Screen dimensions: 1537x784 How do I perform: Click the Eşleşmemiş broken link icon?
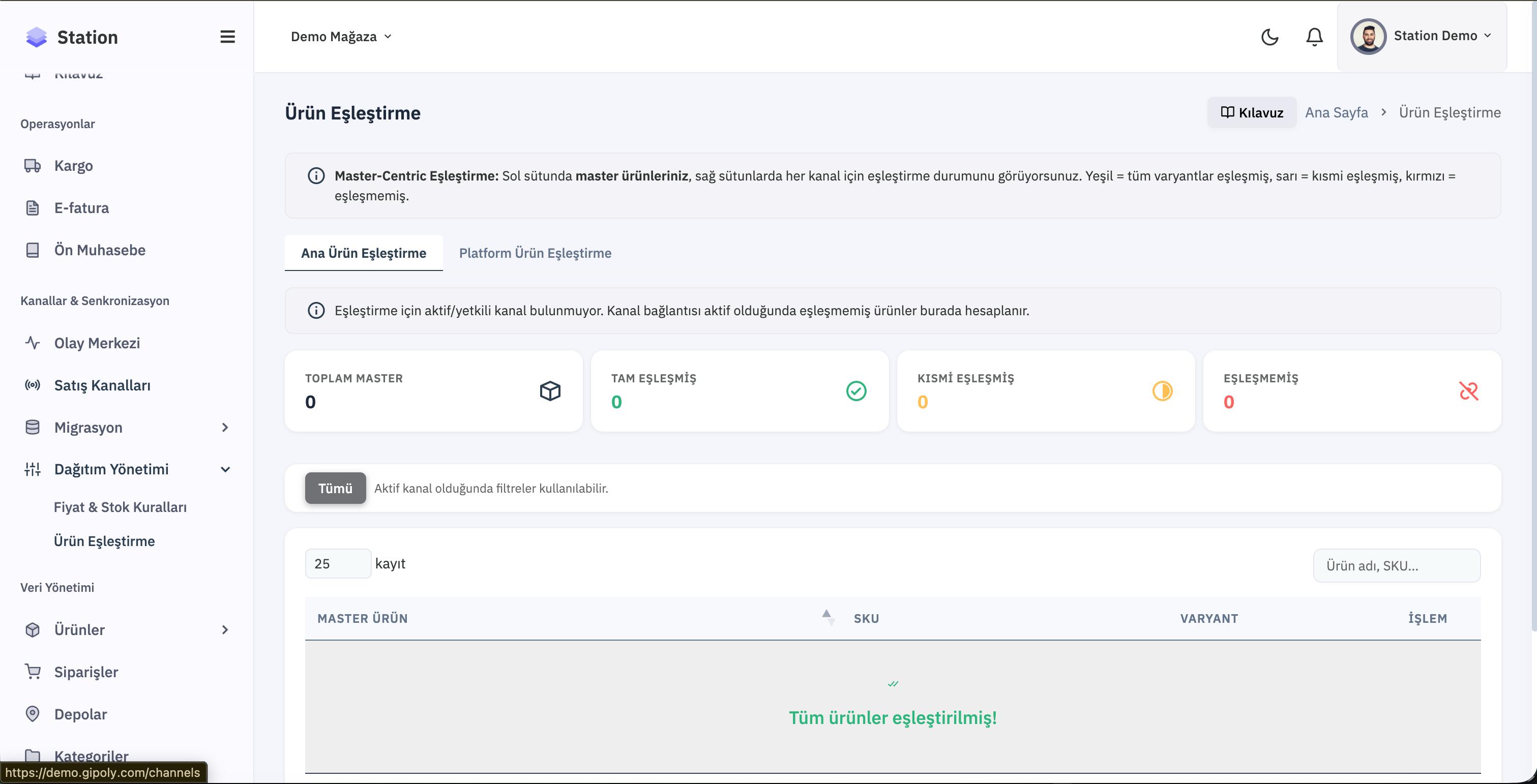(1468, 391)
